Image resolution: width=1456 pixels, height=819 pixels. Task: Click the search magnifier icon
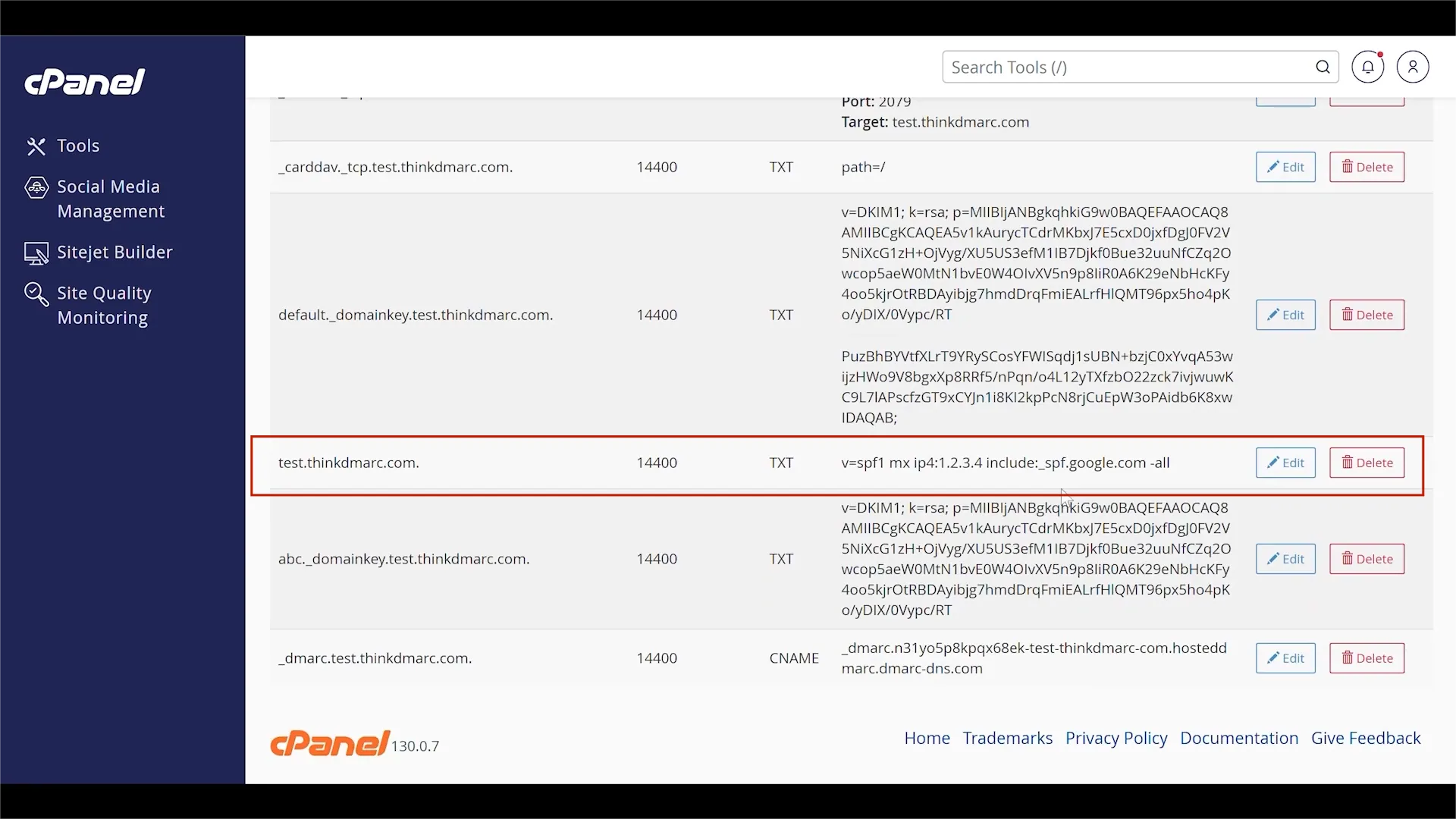click(1323, 67)
